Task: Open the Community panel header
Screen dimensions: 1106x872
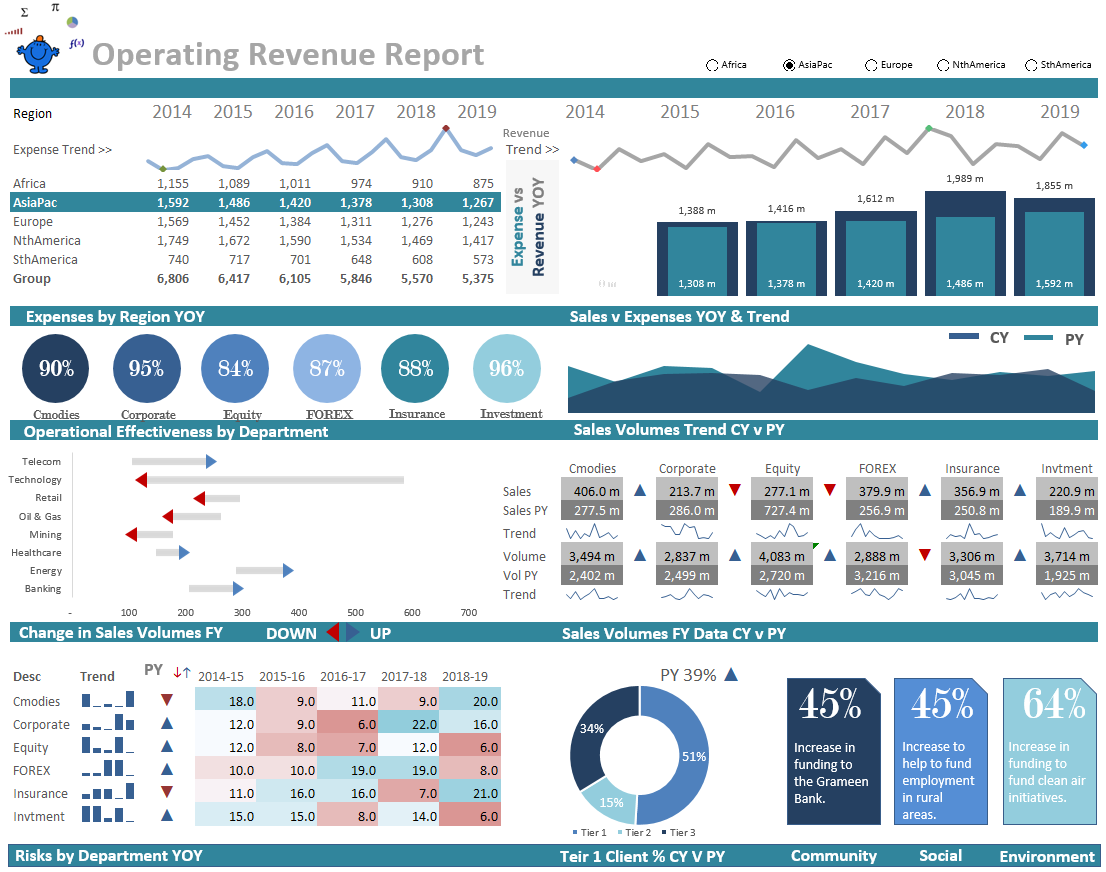Action: [x=834, y=856]
